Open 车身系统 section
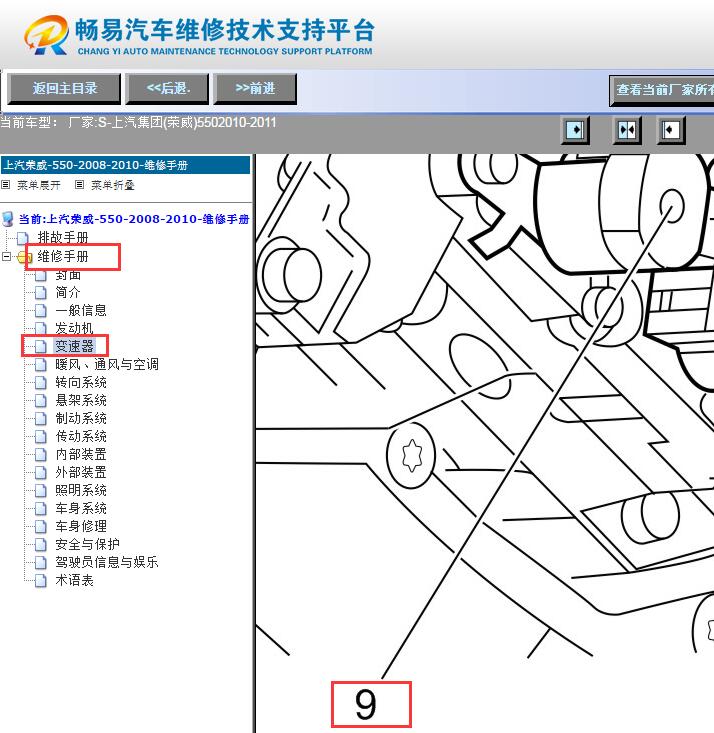The height and width of the screenshot is (733, 714). coord(81,508)
